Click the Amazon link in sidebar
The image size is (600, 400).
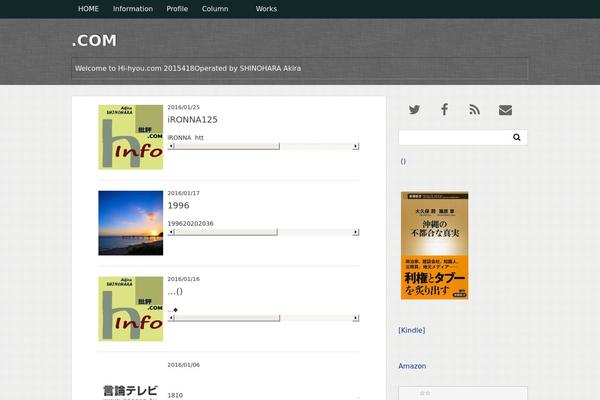[412, 366]
